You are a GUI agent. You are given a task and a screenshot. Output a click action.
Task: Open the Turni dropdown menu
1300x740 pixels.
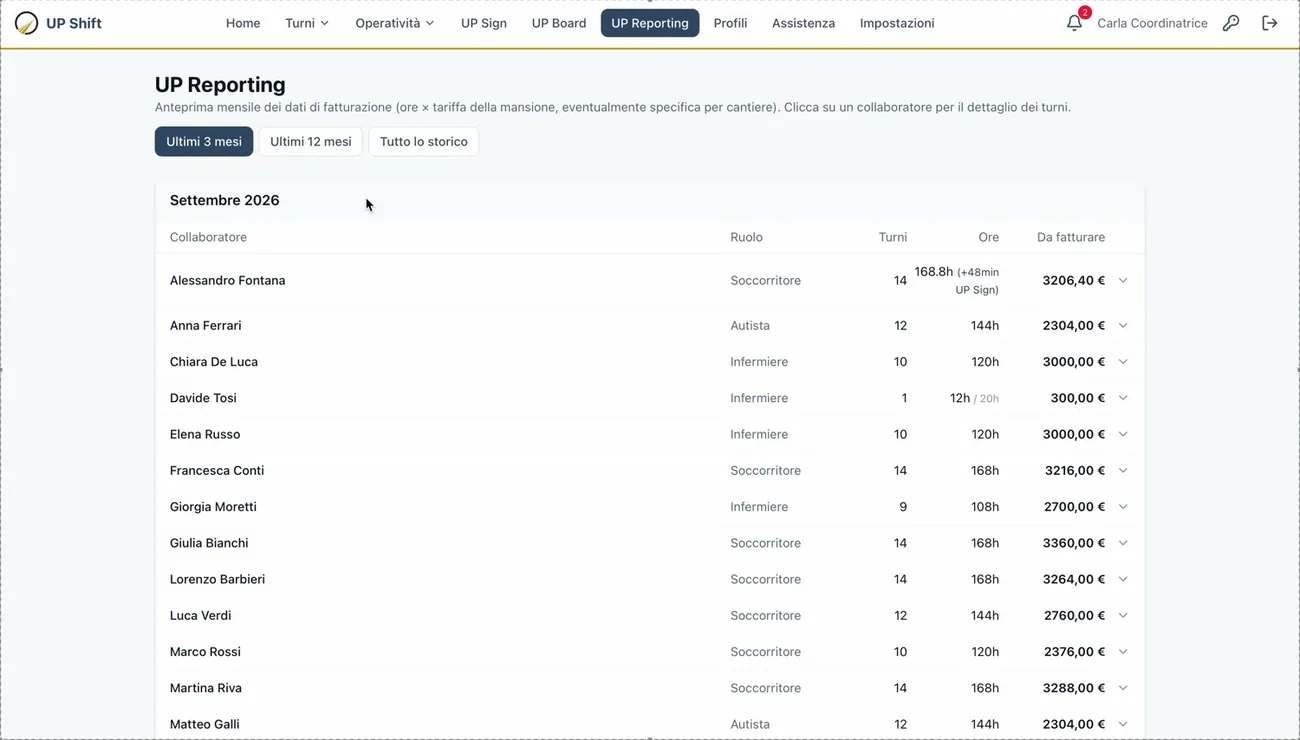(307, 23)
